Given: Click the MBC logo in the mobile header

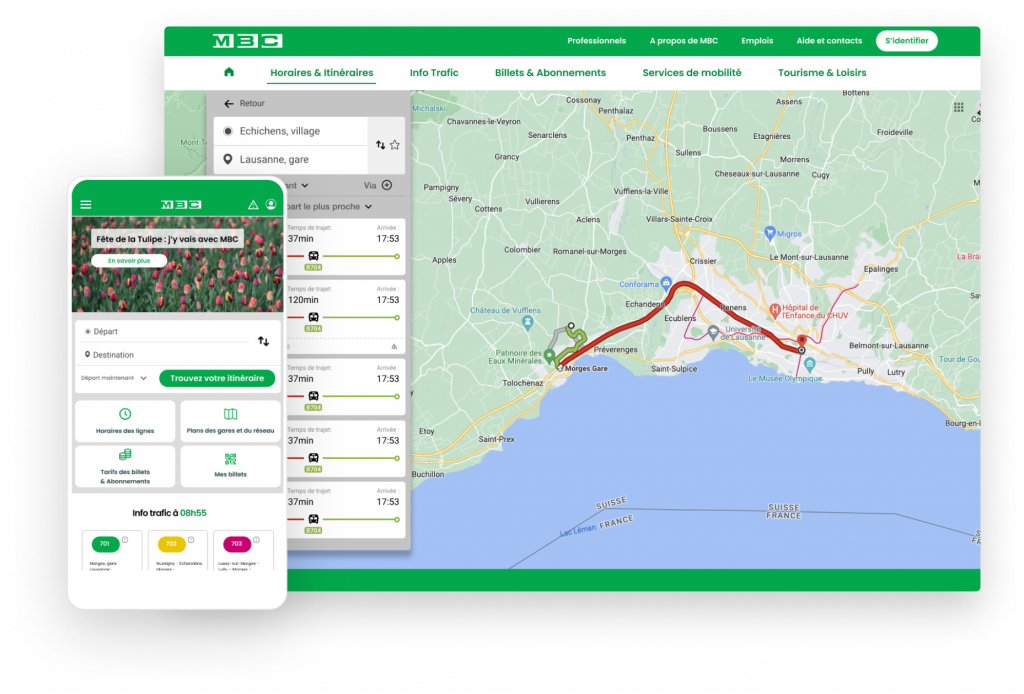Looking at the screenshot, I should point(181,205).
